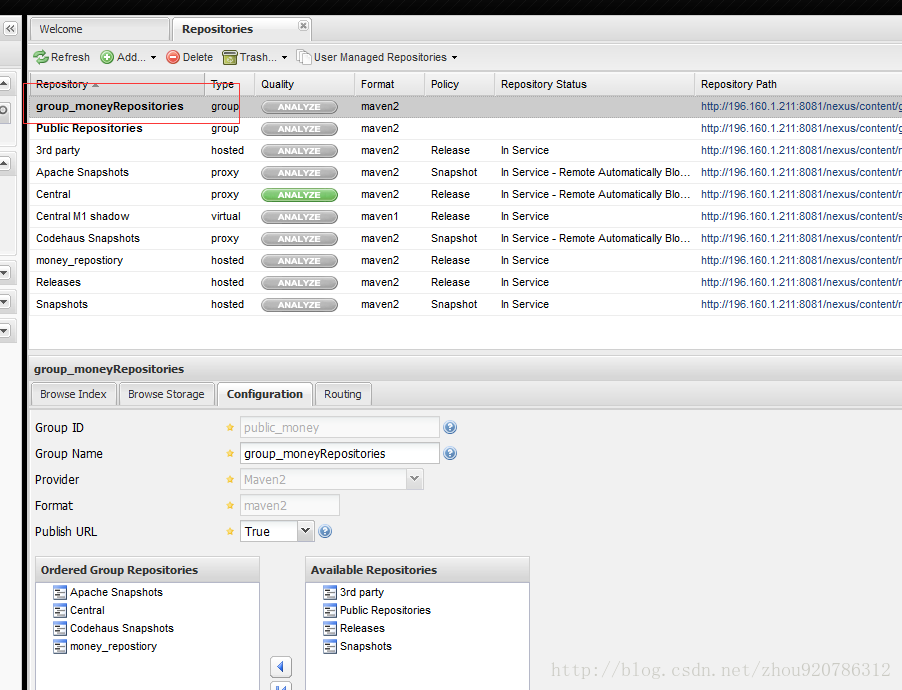Sort by Quality column header
Viewport: 902px width, 690px height.
tap(304, 84)
